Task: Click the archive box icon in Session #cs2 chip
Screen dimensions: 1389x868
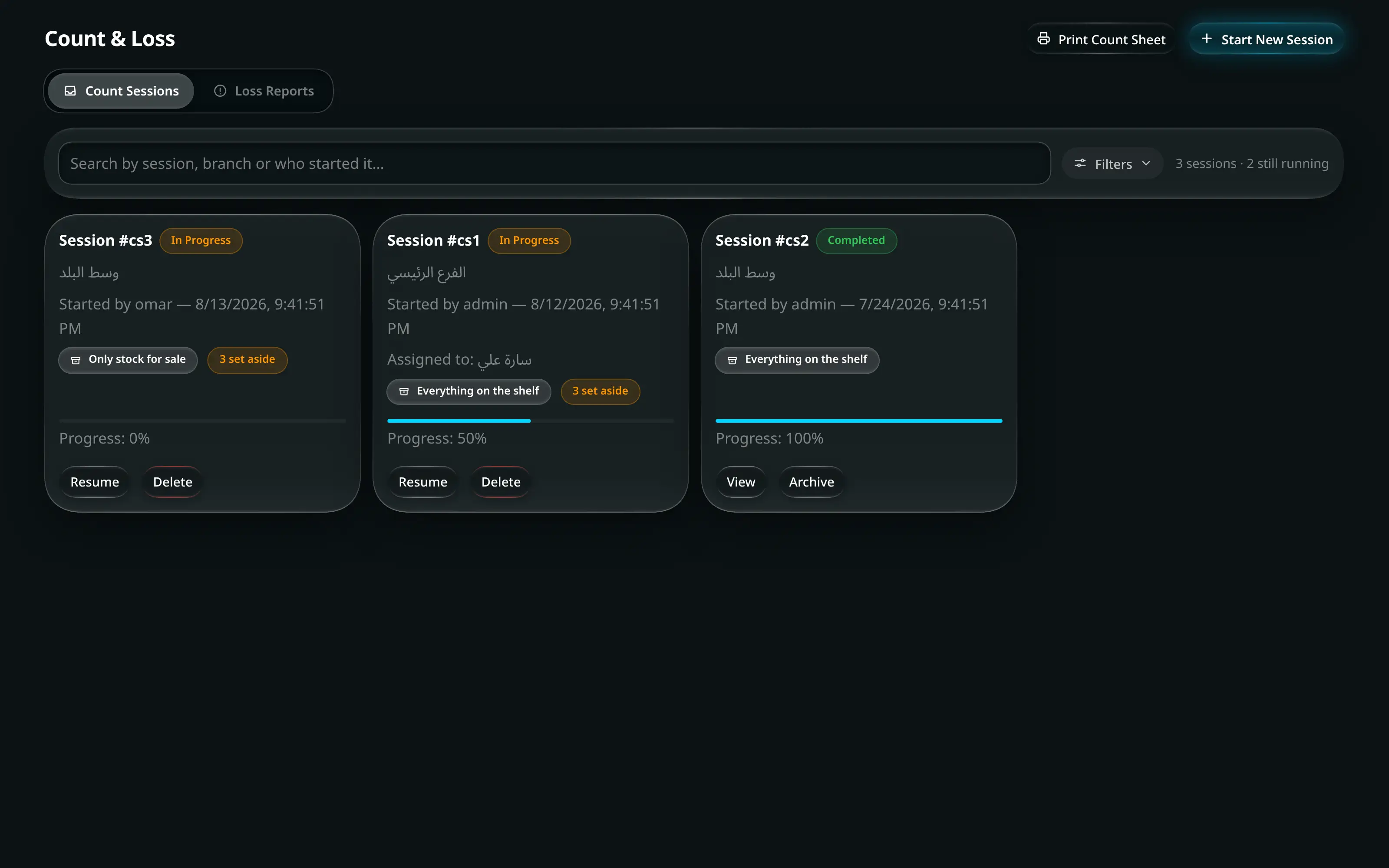Action: tap(732, 360)
